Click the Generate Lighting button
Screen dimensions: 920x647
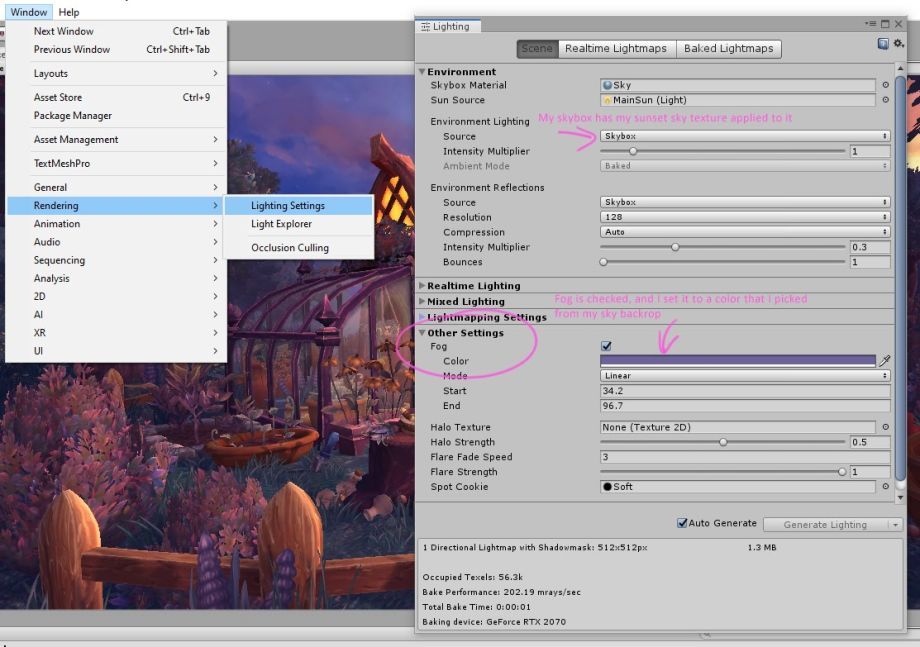tap(825, 524)
